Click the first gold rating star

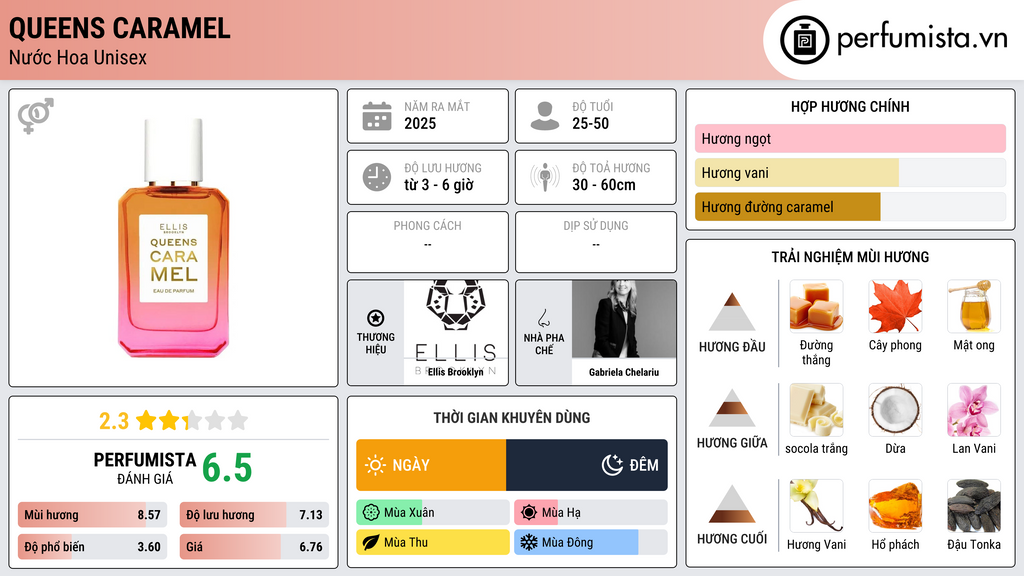pyautogui.click(x=146, y=420)
